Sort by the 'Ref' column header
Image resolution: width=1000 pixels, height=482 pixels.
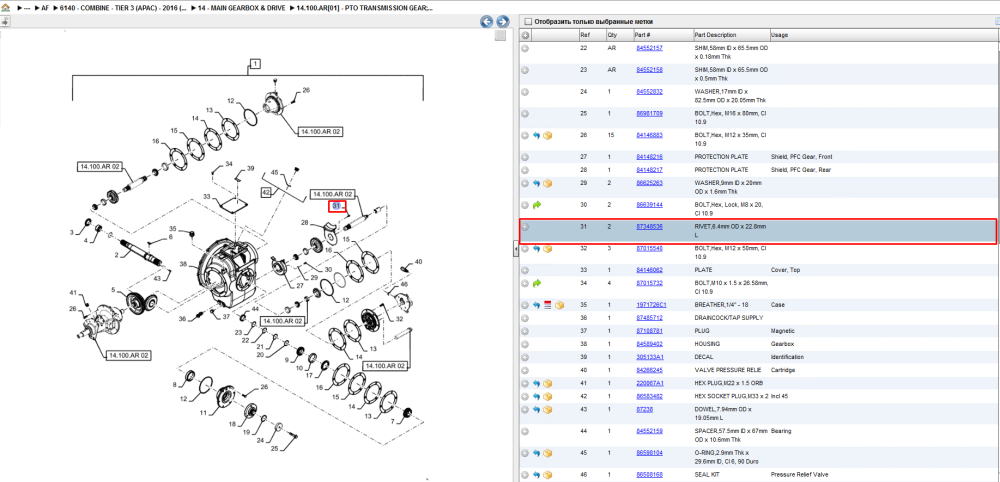coord(585,34)
